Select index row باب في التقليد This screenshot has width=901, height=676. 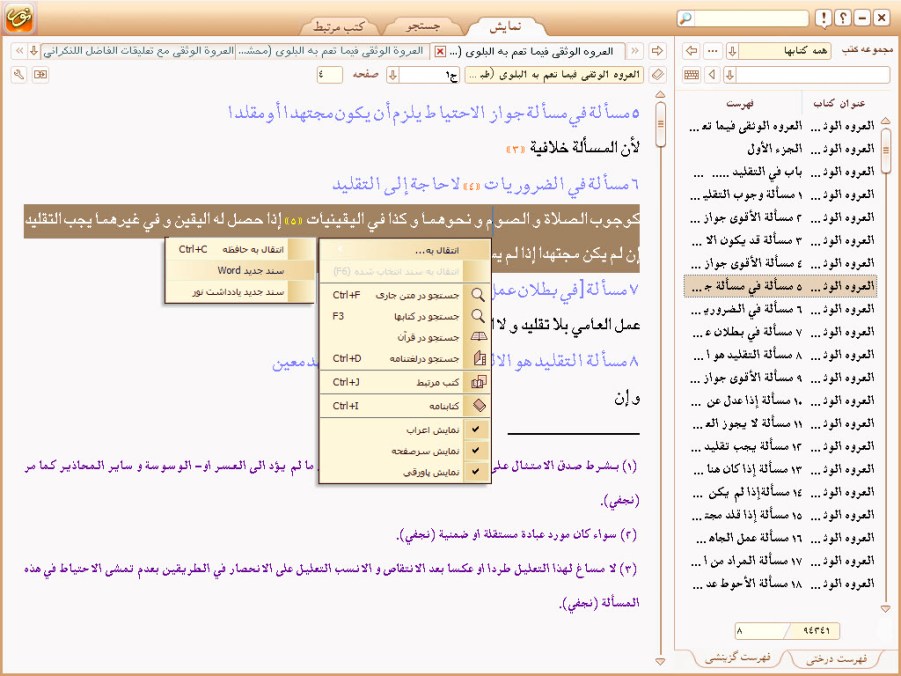(x=781, y=172)
